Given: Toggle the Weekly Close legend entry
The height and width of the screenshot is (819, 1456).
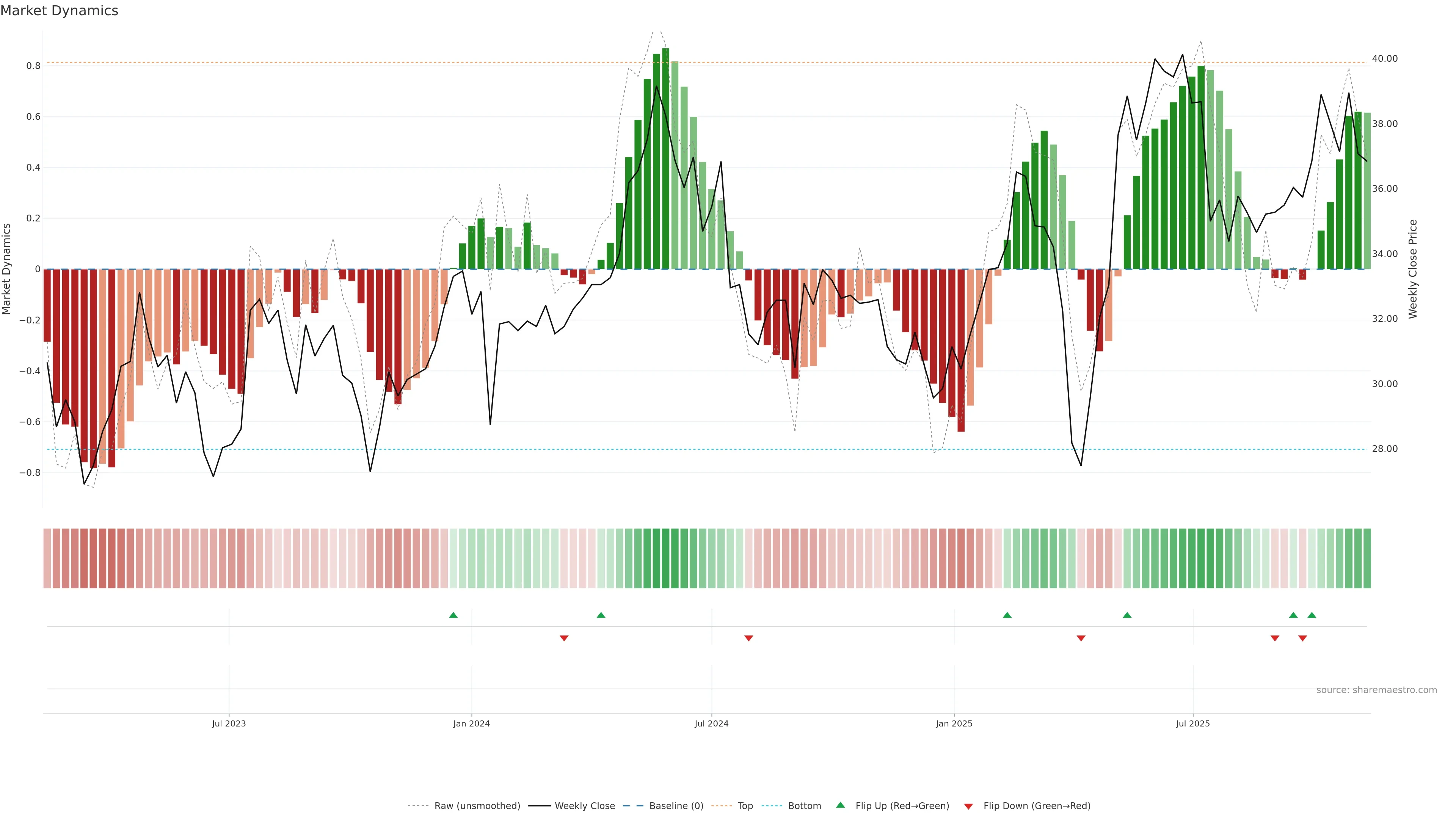Looking at the screenshot, I should coord(584,806).
